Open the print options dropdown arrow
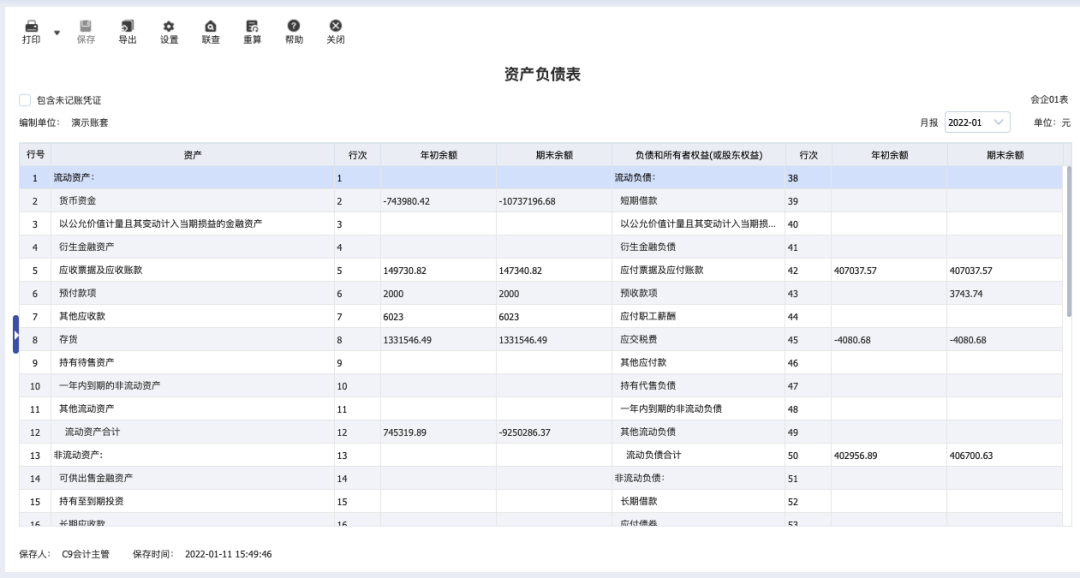The width and height of the screenshot is (1080, 578). [x=57, y=32]
